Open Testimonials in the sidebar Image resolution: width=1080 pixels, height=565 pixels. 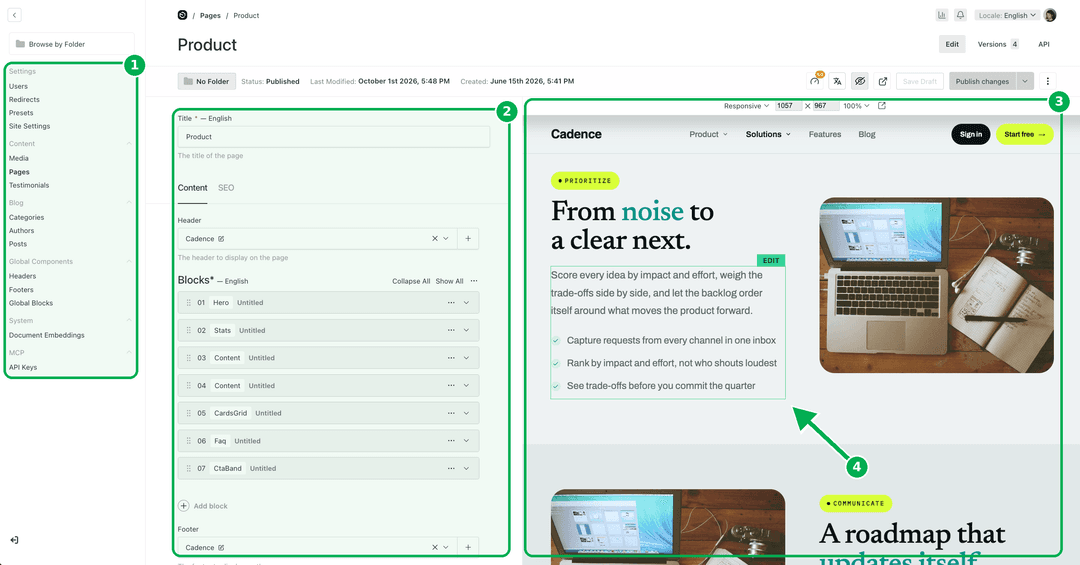pos(29,185)
